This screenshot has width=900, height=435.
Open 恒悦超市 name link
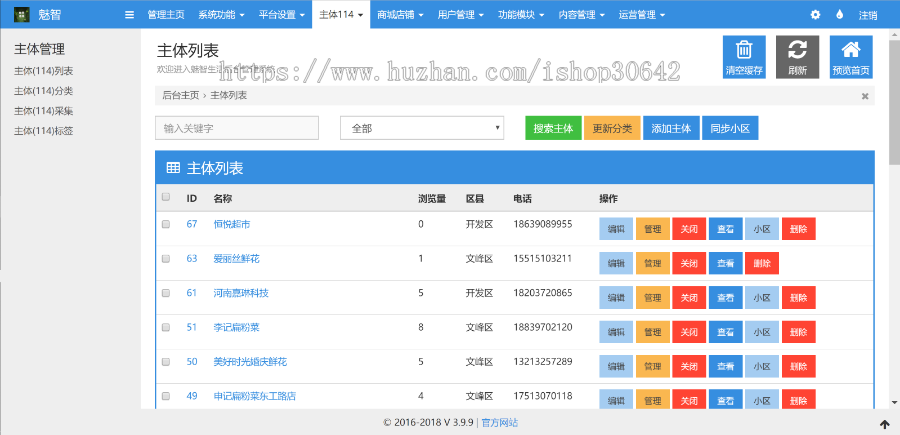(232, 224)
